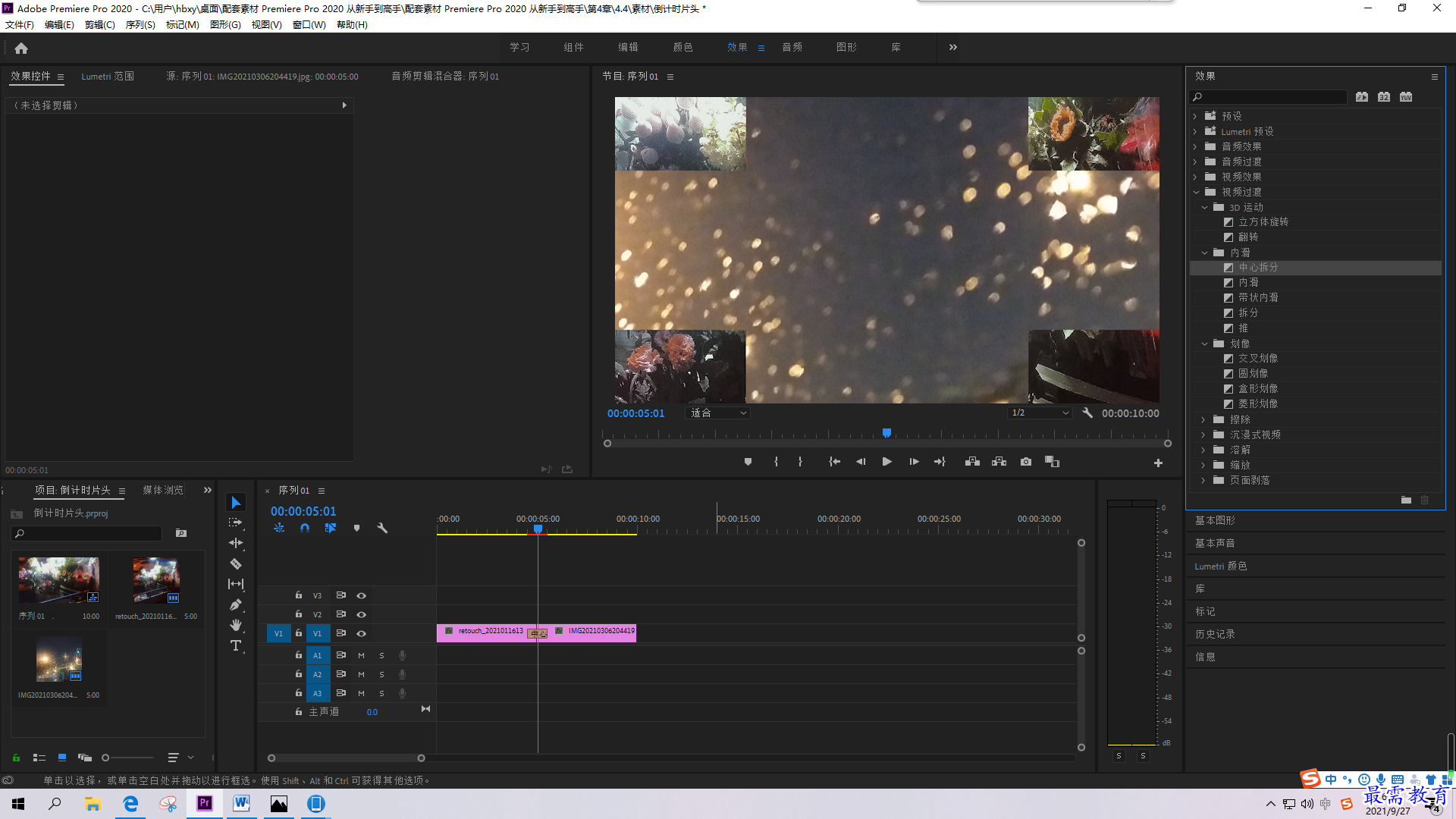Select the 中心拆分 transition
This screenshot has height=819, width=1456.
[1258, 268]
